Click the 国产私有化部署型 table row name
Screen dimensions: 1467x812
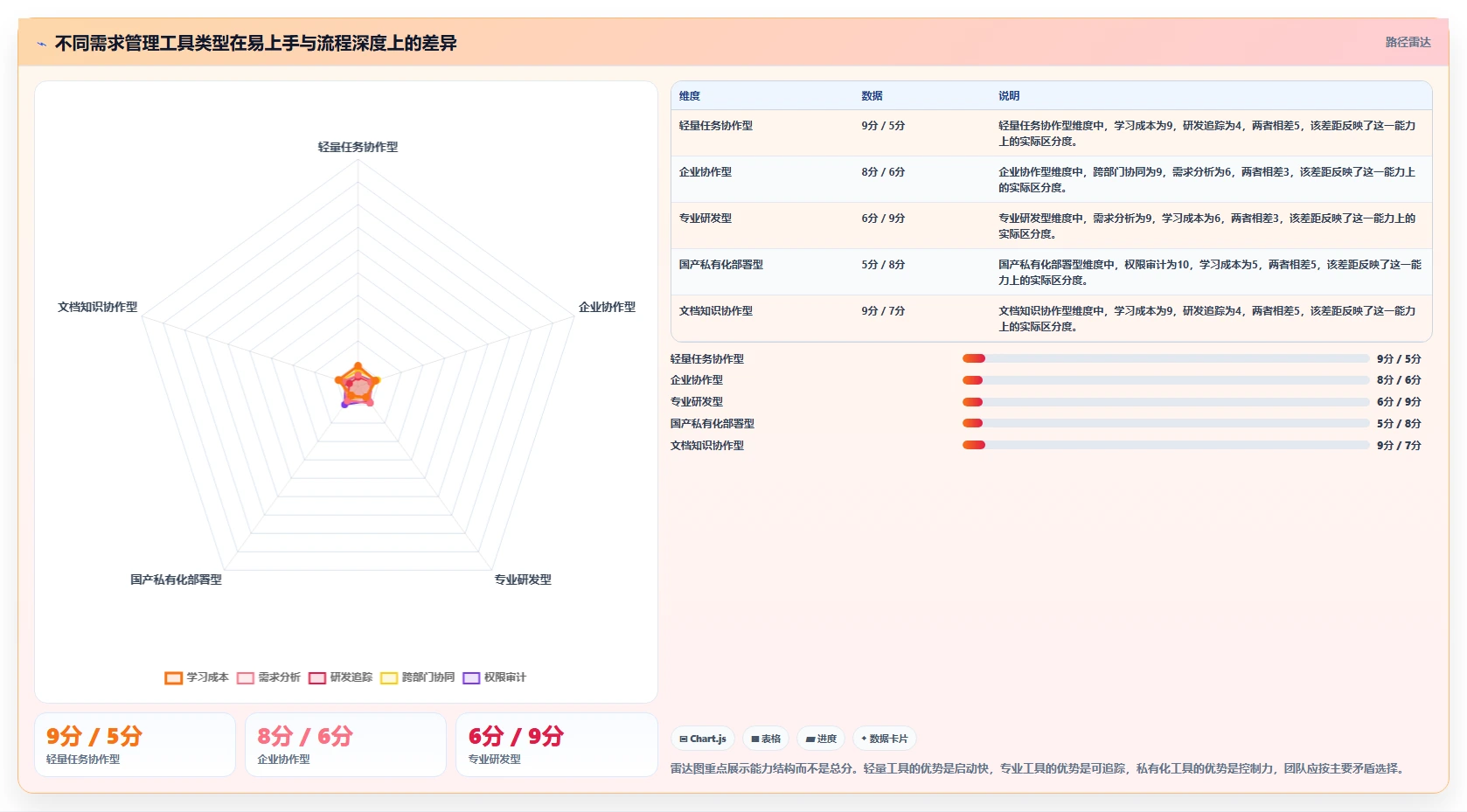pos(721,265)
